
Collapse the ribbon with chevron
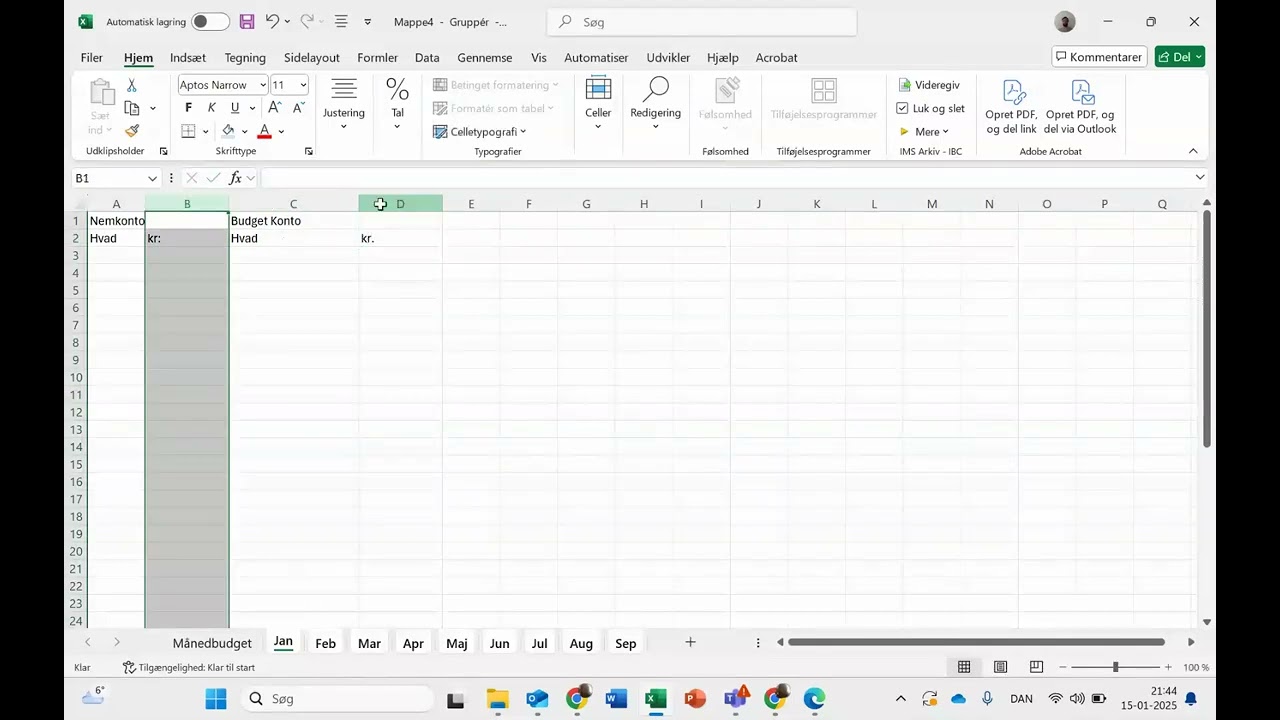click(1193, 151)
